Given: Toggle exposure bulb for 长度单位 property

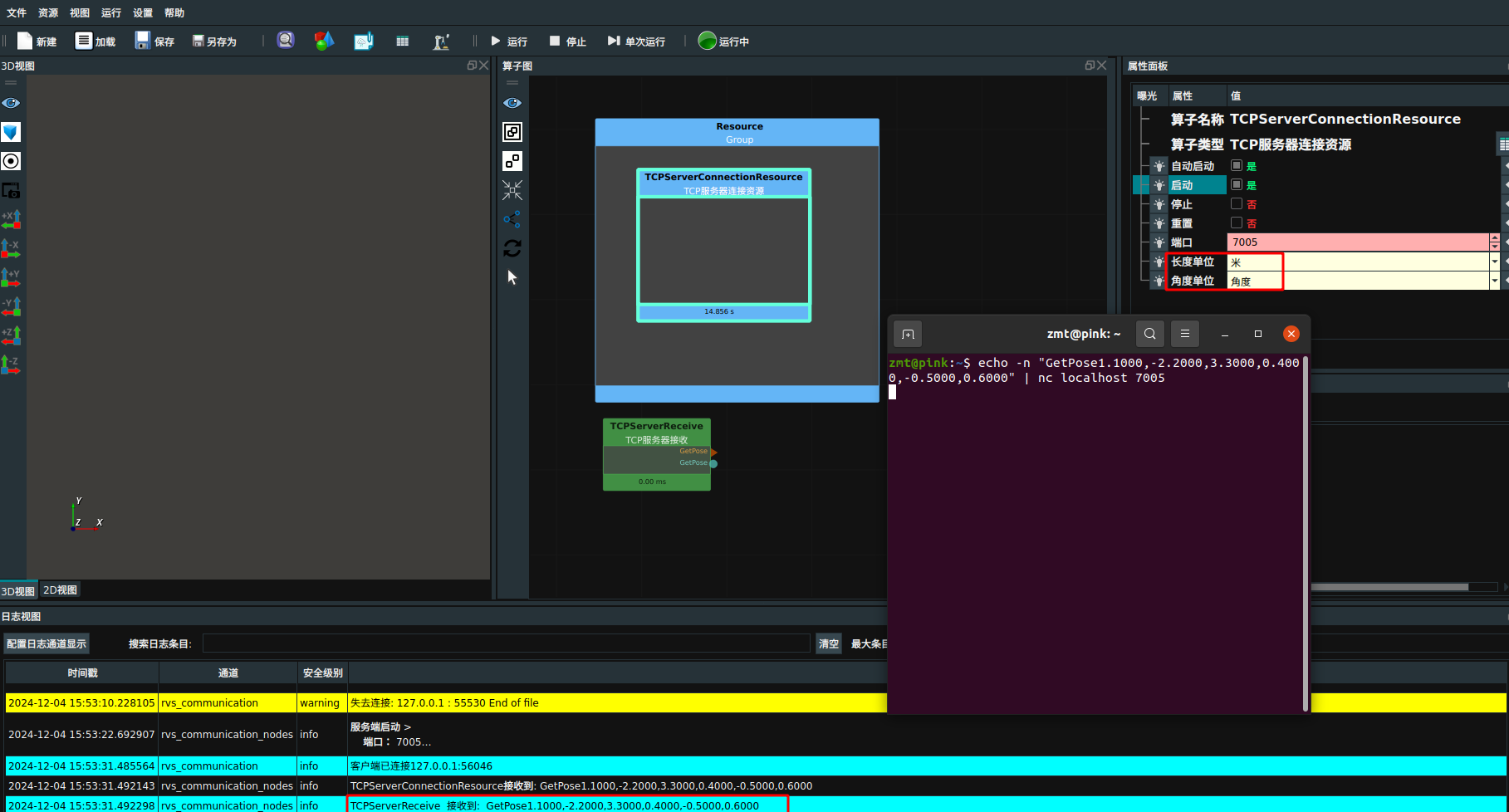Looking at the screenshot, I should click(1159, 262).
